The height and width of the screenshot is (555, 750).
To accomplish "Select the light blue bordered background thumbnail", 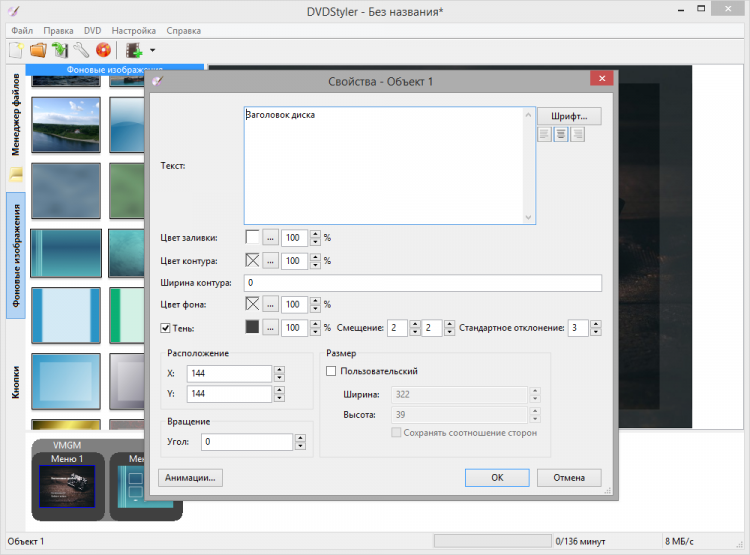I will tap(66, 315).
